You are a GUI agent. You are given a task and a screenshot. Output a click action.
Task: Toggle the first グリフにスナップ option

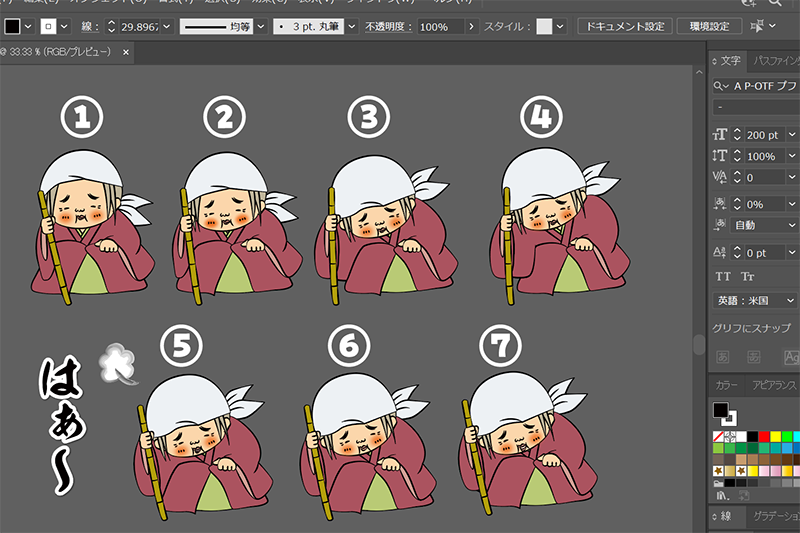722,356
